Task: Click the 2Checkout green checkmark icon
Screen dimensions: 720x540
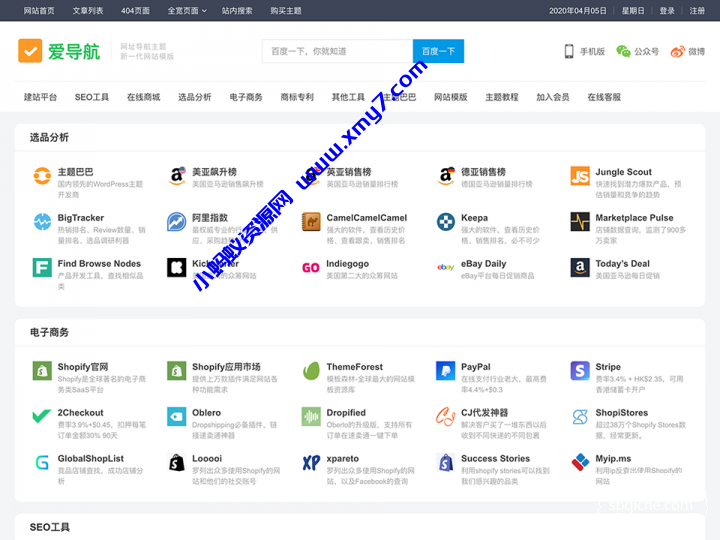Action: pyautogui.click(x=42, y=416)
